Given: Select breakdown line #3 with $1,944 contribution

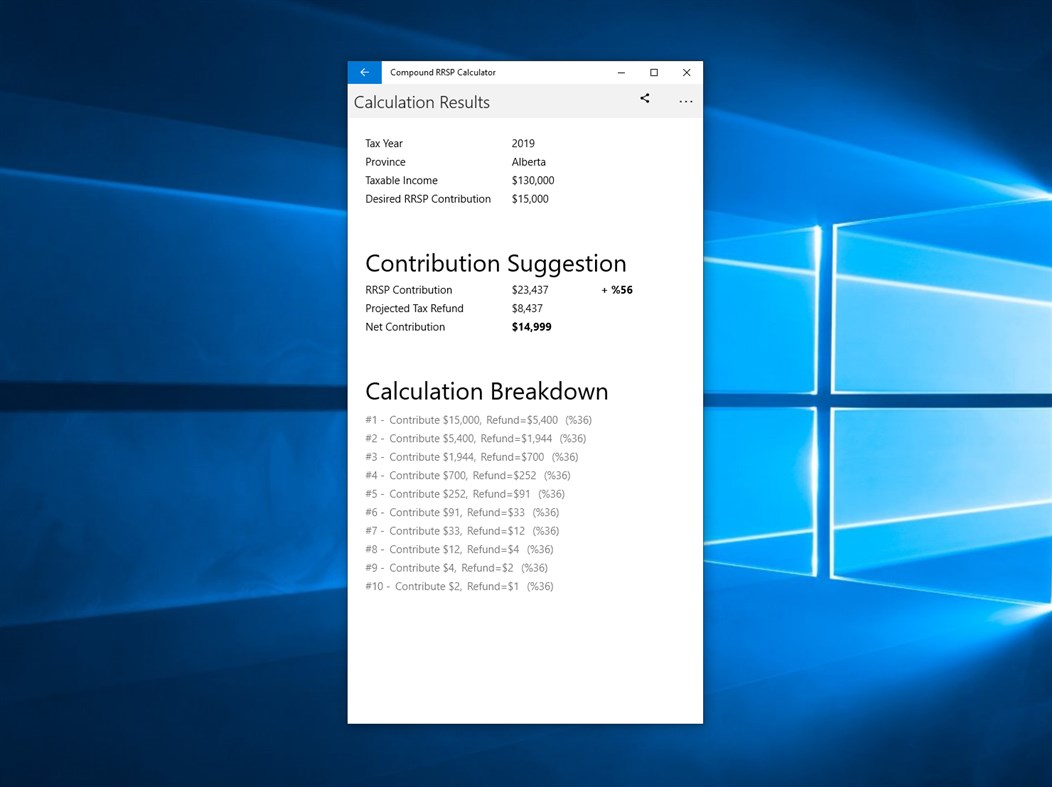Looking at the screenshot, I should click(475, 457).
